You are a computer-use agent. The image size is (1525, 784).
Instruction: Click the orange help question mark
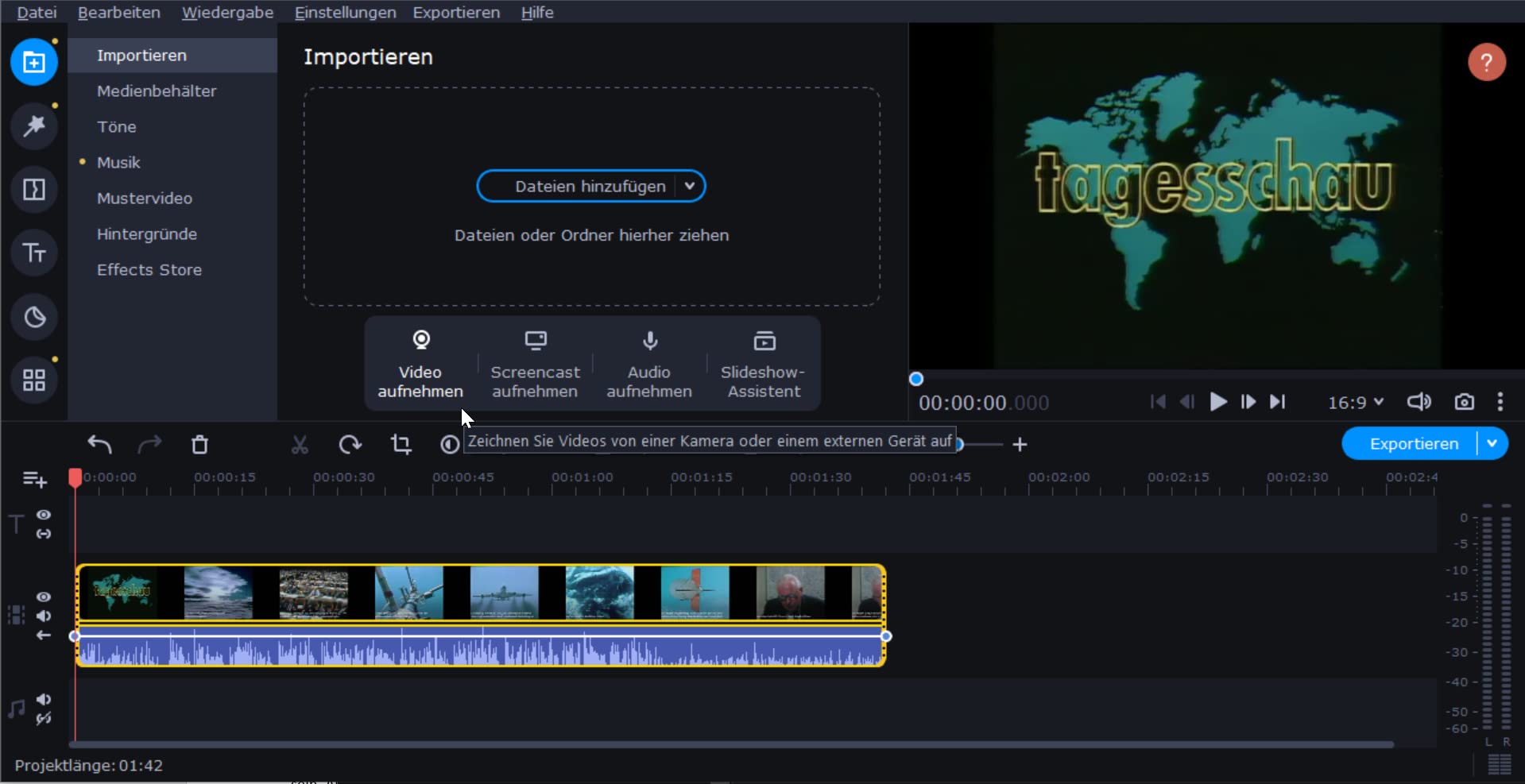1487,62
